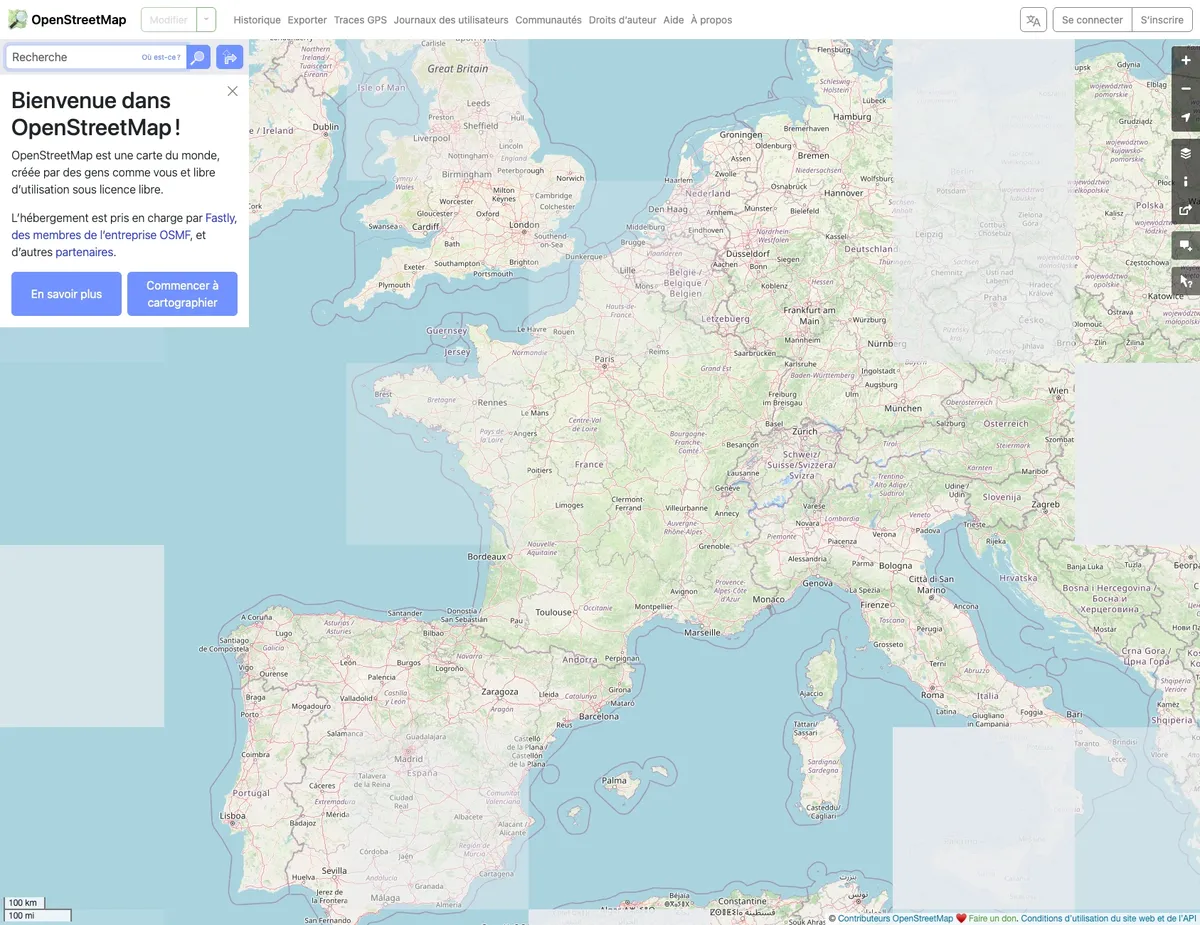This screenshot has height=925, width=1200.
Task: Click the Barcelona label on the map
Action: tap(599, 716)
